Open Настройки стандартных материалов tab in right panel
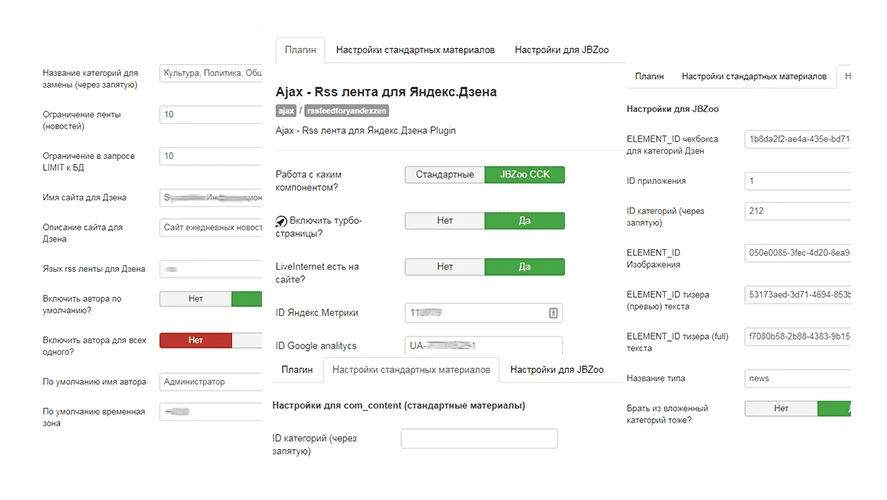887x500 pixels. 754,76
